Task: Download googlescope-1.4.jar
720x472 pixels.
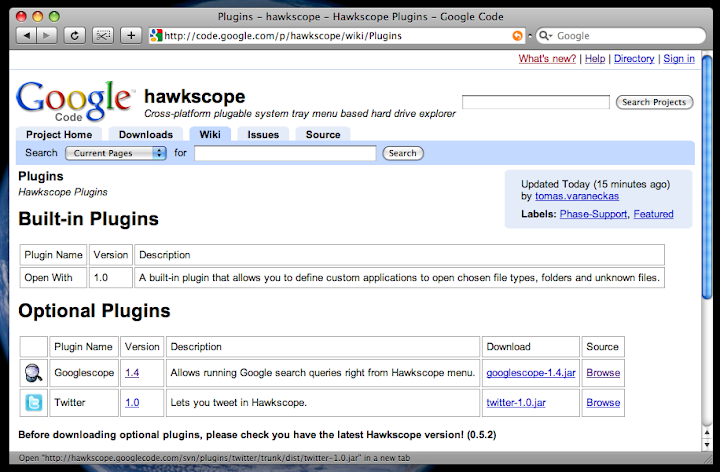Action: [531, 373]
